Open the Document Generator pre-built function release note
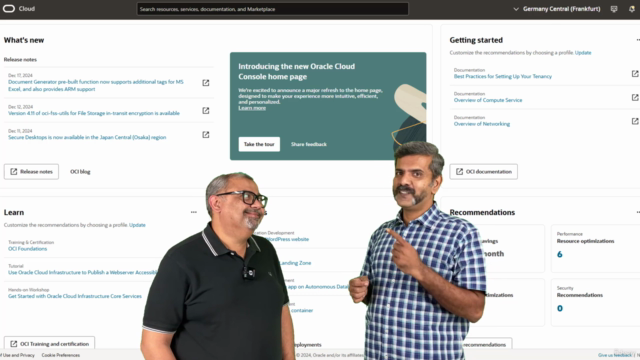Screen dimensions: 640x360 (x=96, y=85)
